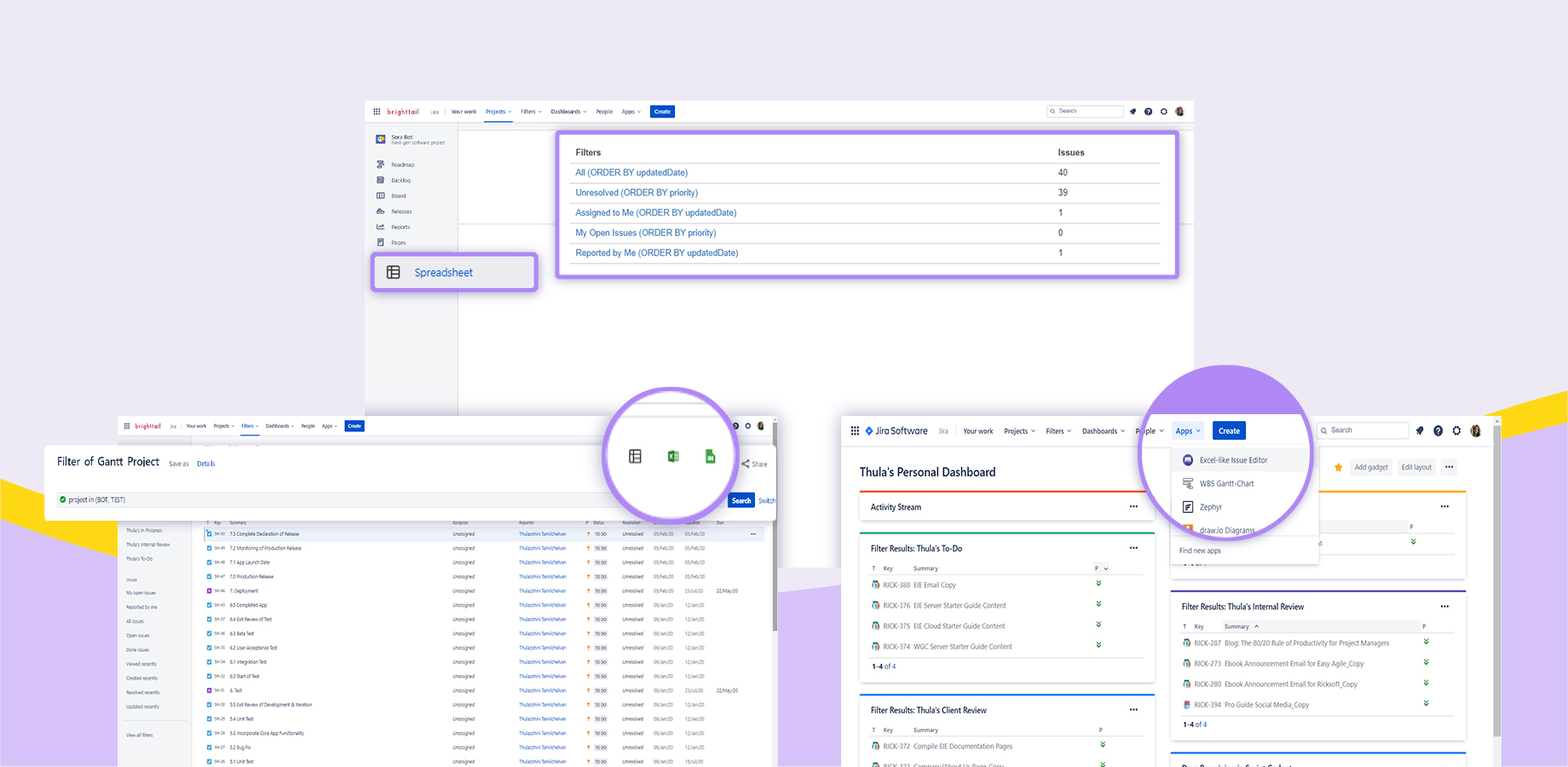Select WBS Gantt-Chart from Apps menu
Image resolution: width=1568 pixels, height=767 pixels.
[x=1227, y=483]
